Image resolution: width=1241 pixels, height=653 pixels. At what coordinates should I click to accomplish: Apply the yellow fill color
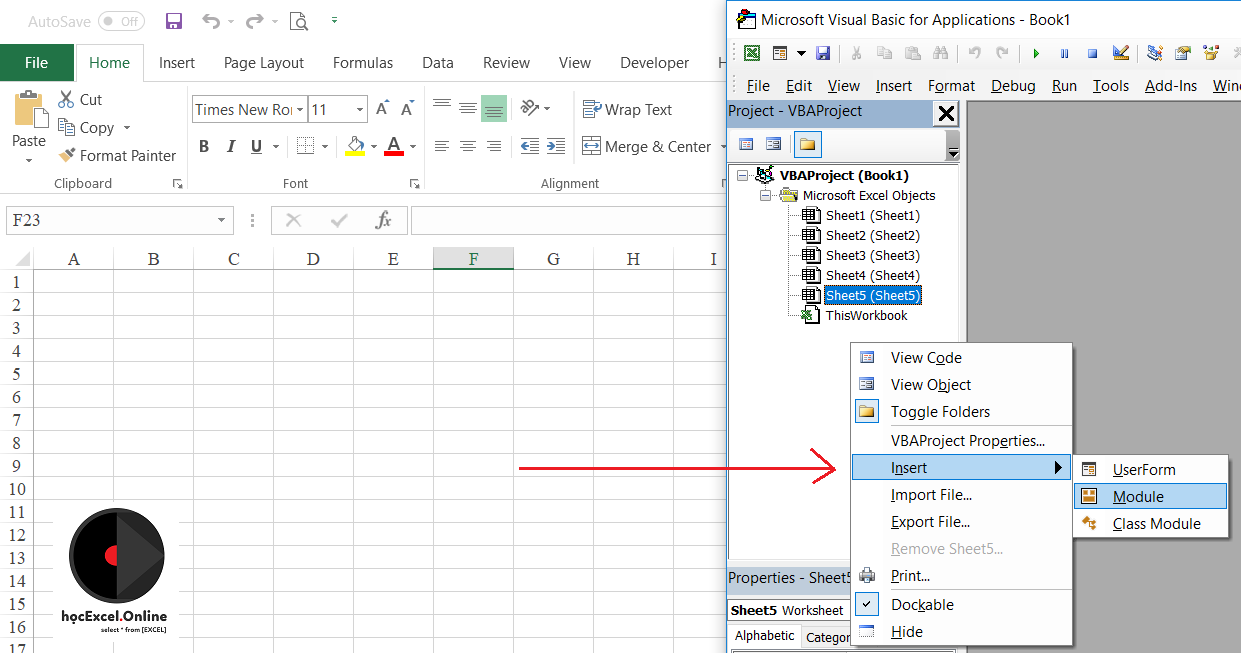click(x=355, y=146)
